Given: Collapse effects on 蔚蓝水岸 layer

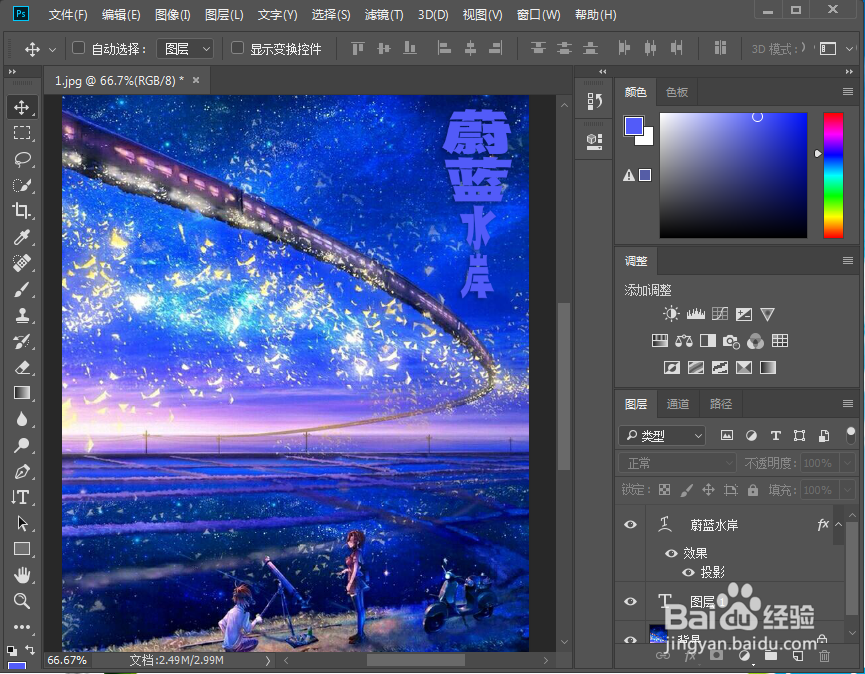Looking at the screenshot, I should pos(838,525).
